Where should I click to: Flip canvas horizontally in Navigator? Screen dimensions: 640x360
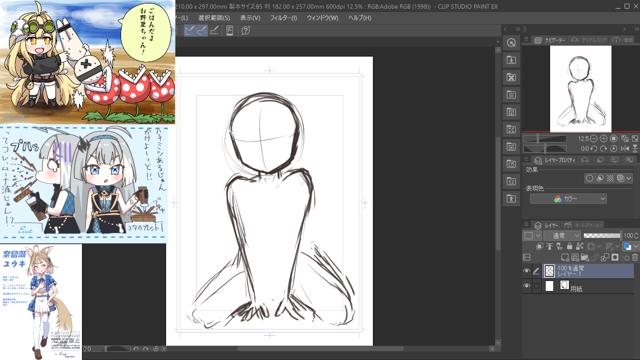point(625,149)
